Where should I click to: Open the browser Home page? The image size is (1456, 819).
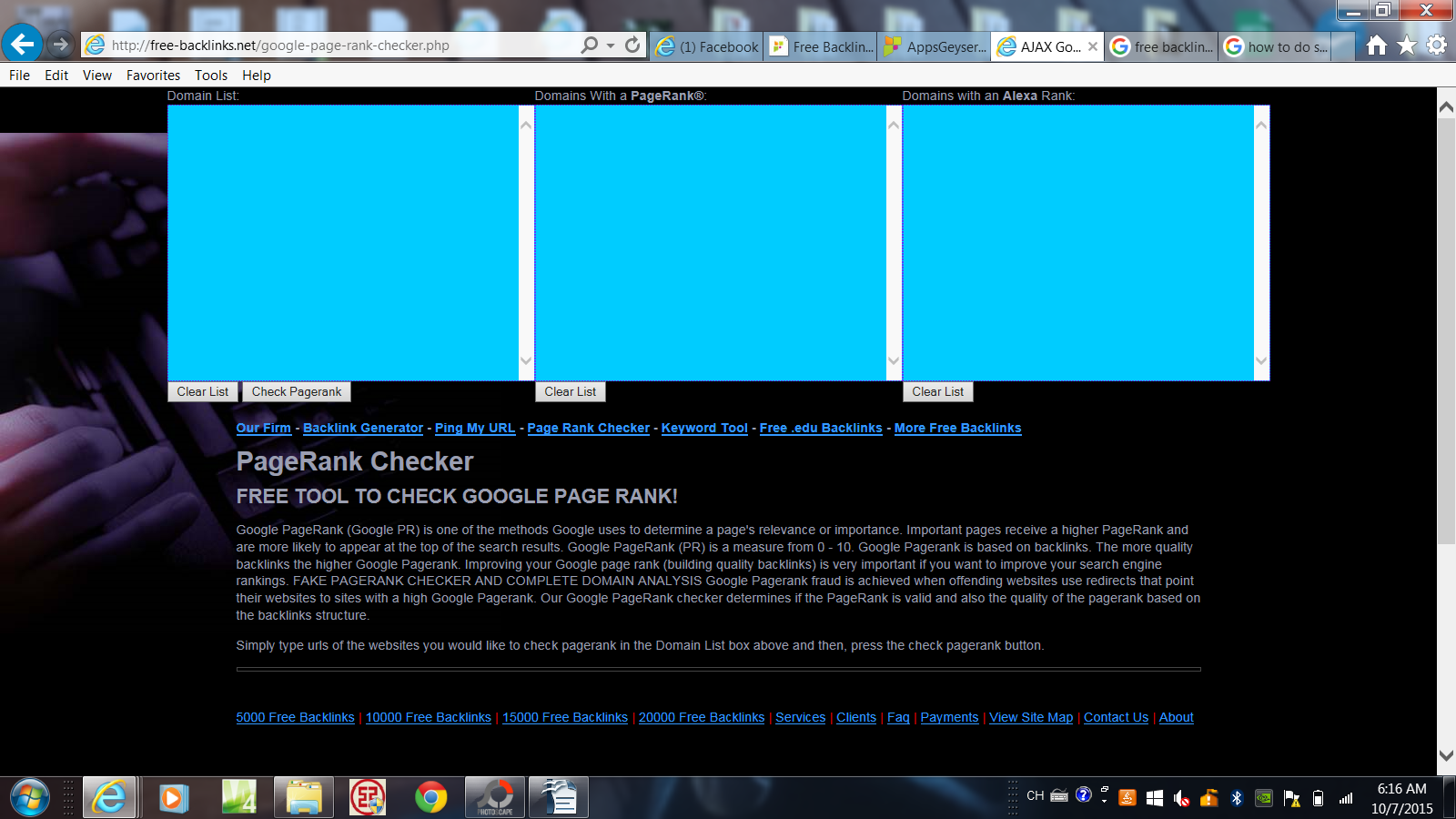[1377, 45]
